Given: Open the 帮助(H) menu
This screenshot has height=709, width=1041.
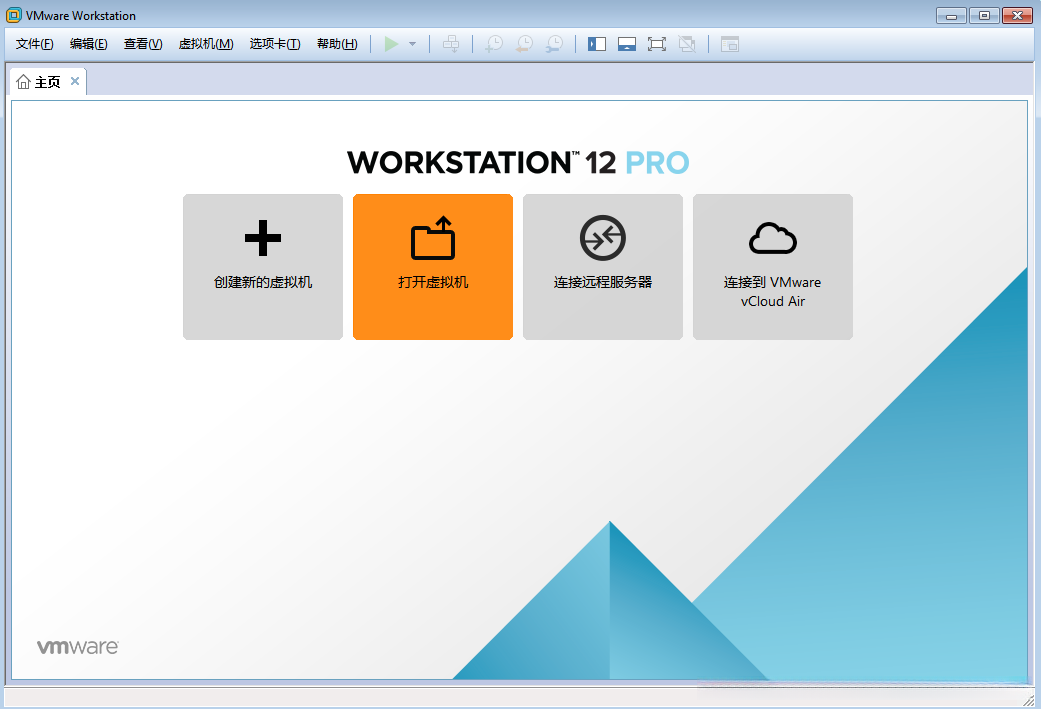Looking at the screenshot, I should coord(337,44).
